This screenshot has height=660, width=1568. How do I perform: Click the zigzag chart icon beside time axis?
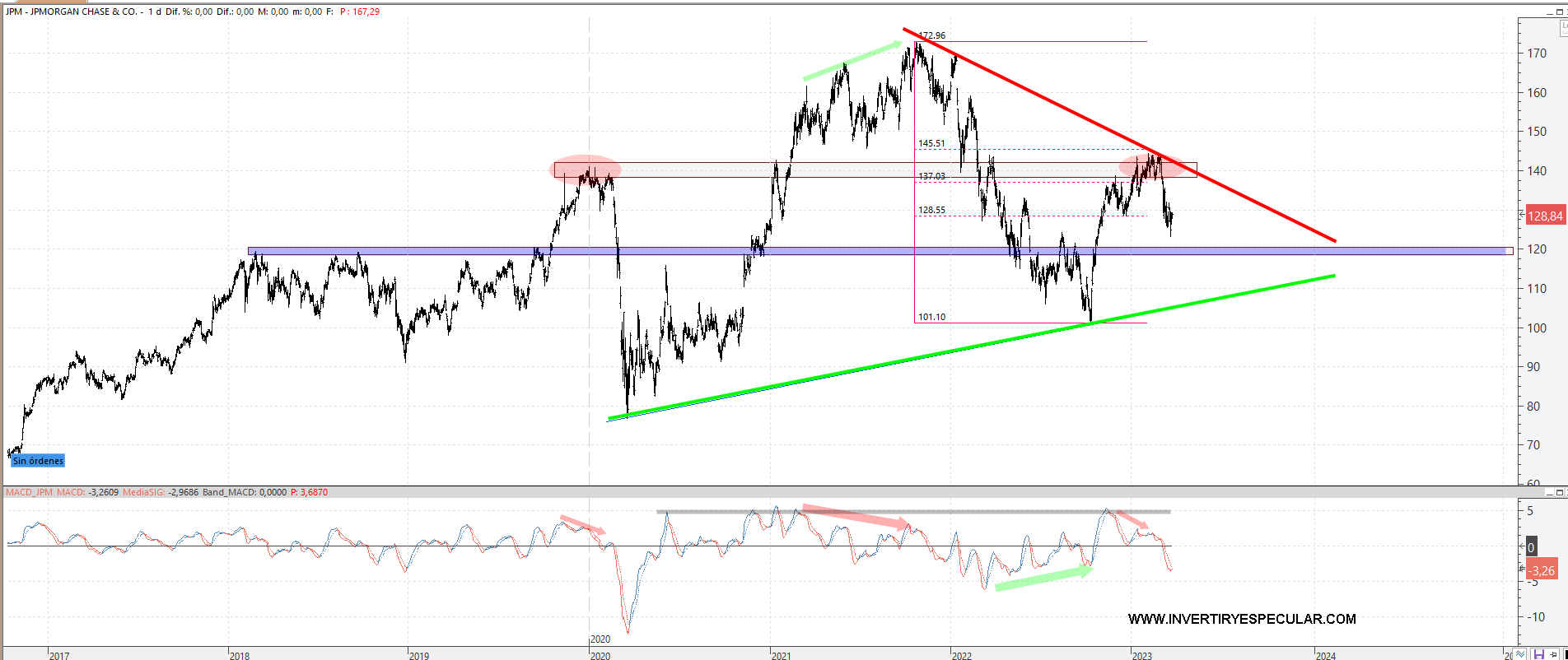[1521, 654]
